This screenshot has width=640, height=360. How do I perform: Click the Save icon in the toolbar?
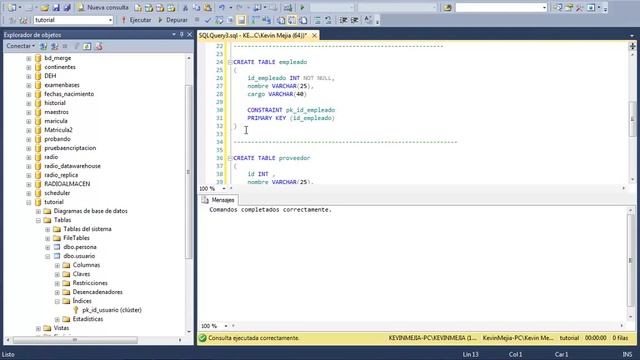point(56,8)
